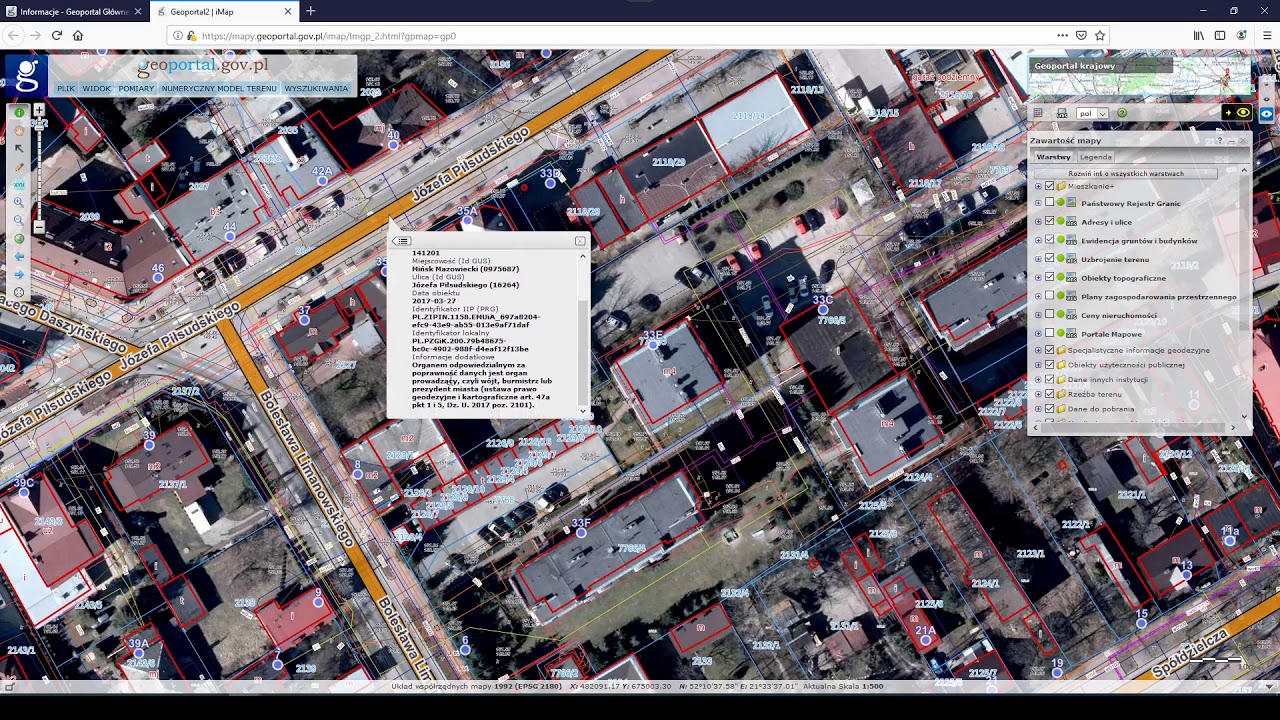Expand Państwowy Rejestr Granic tree node
Screen dimensions: 1280x720
click(1038, 203)
